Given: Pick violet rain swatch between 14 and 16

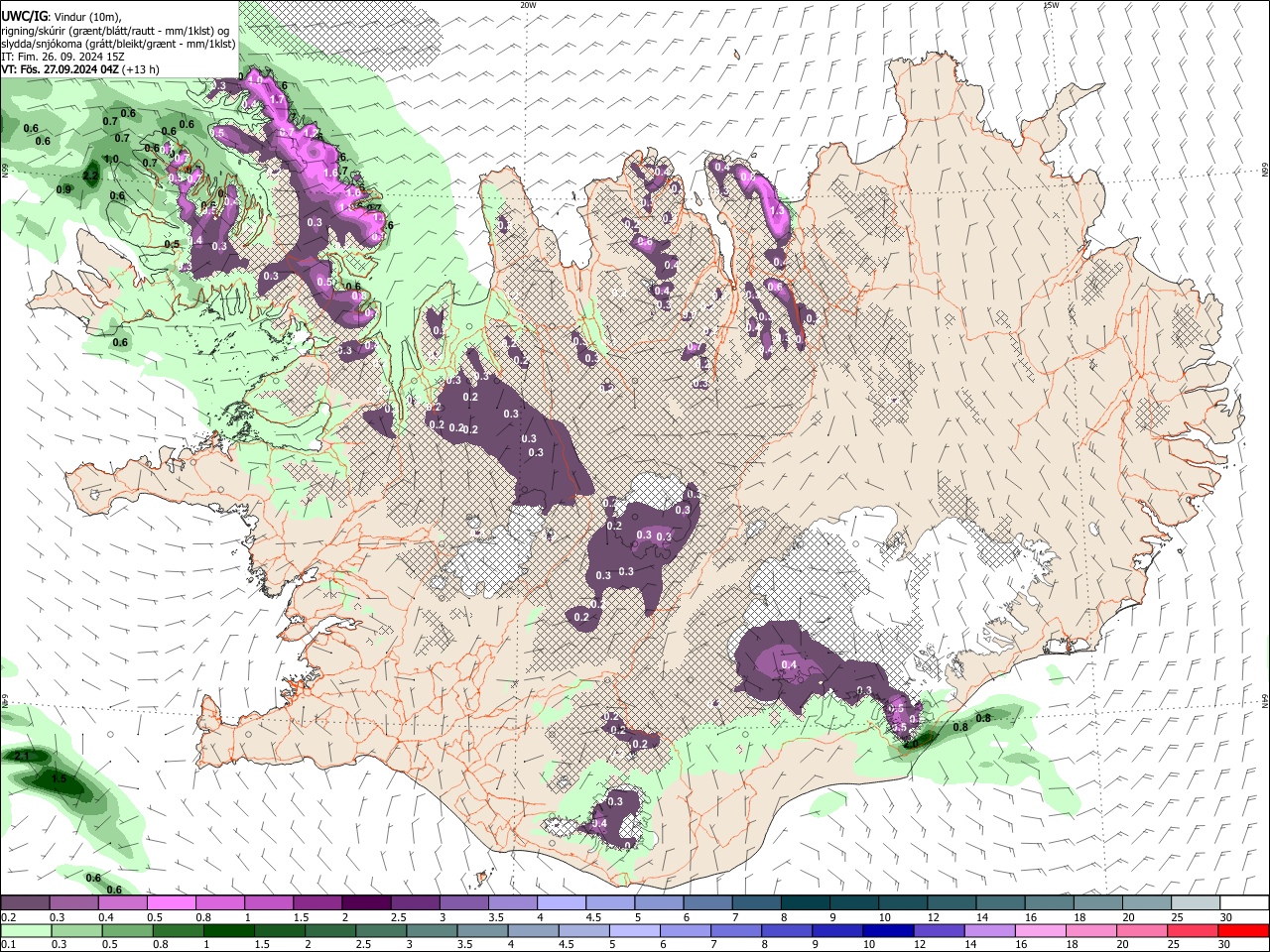Looking at the screenshot, I should point(990,931).
